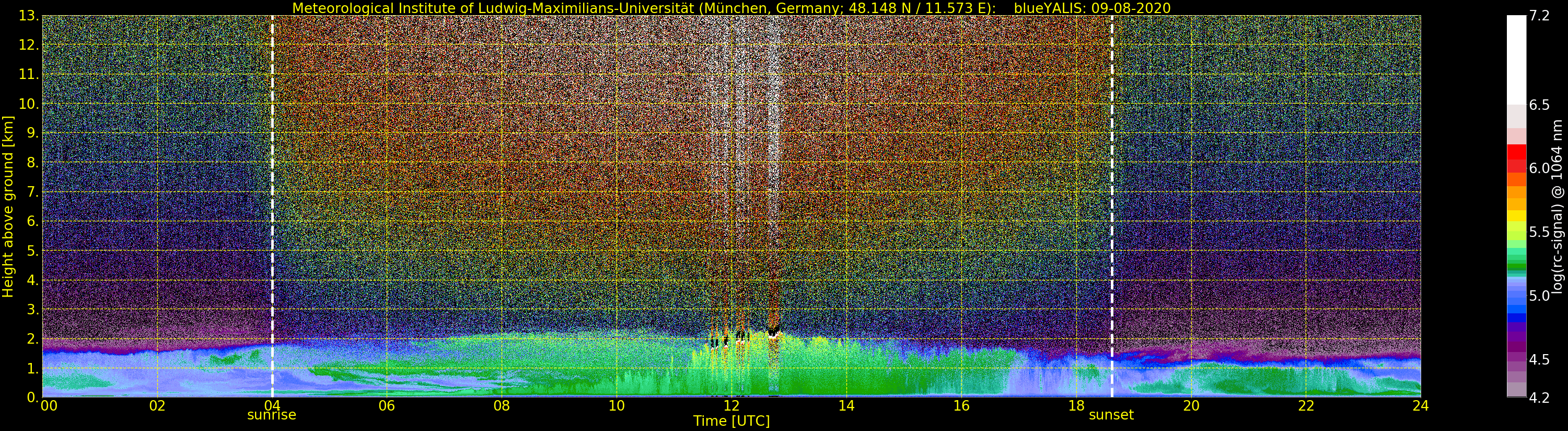Screen dimensions: 1568x431
Task: Click the height tick label '3.'
Action: [x=33, y=309]
